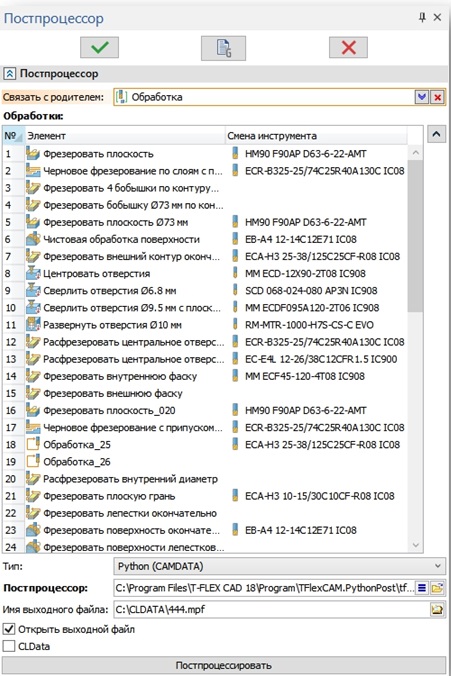Image resolution: width=451 pixels, height=676 pixels.
Task: Pin the Постпроцессор panel
Action: (x=422, y=17)
